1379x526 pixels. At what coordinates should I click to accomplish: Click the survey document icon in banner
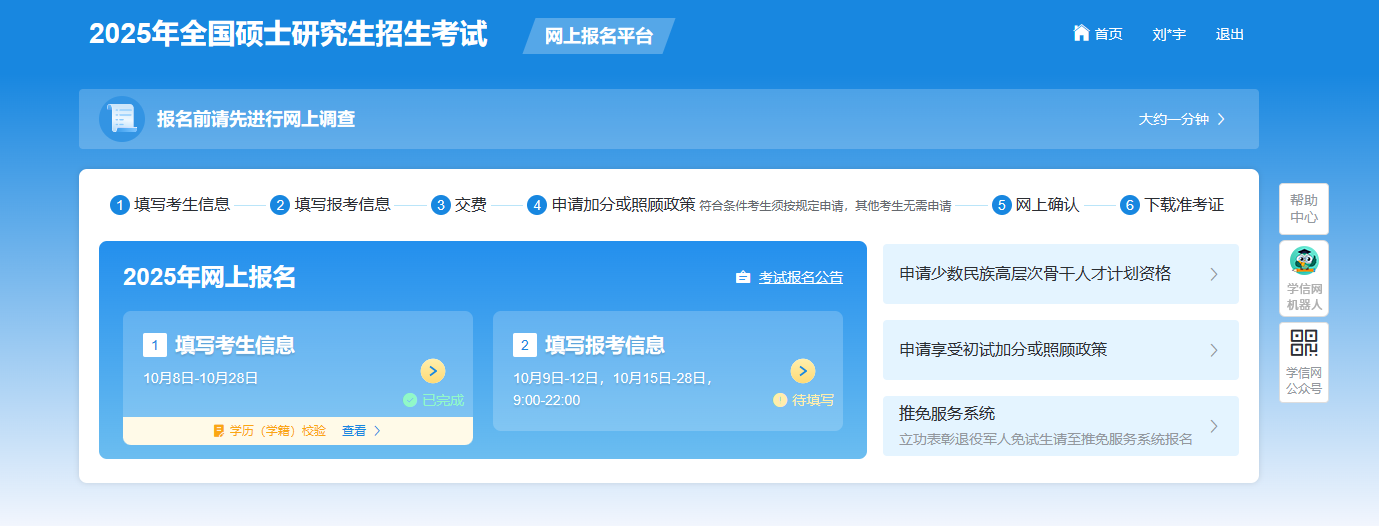point(122,119)
